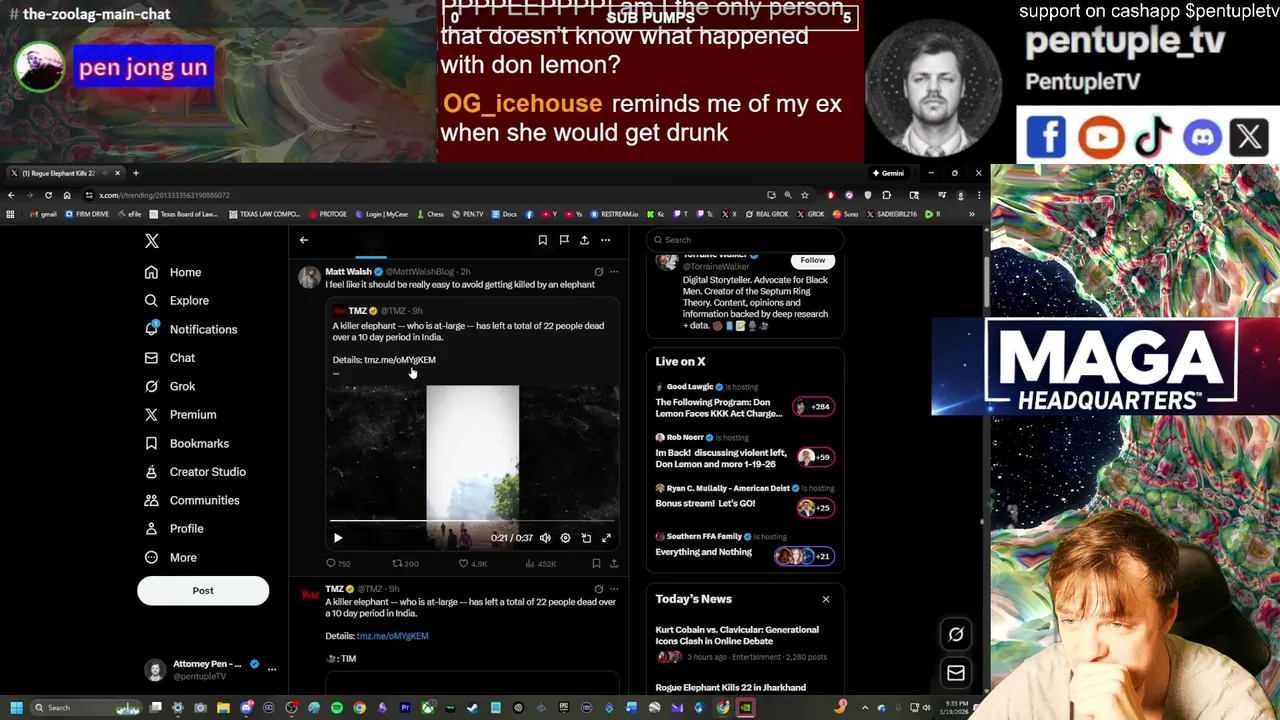Screen dimensions: 1280x720
Task: Open more menu in trending header
Action: (x=605, y=240)
